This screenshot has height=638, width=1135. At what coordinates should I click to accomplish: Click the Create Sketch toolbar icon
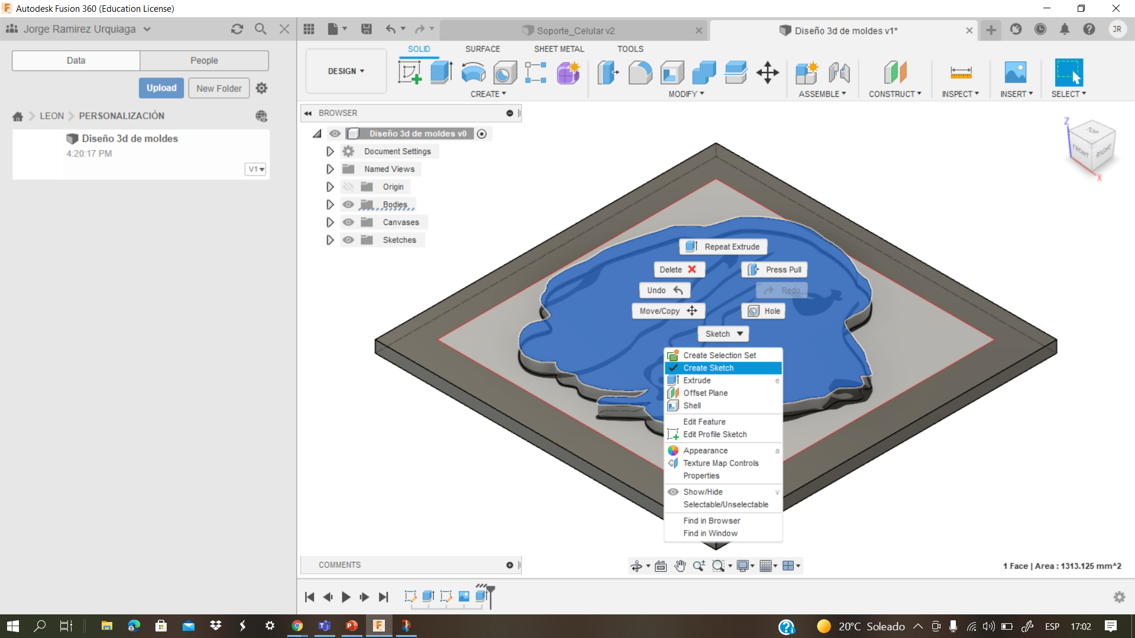click(410, 72)
